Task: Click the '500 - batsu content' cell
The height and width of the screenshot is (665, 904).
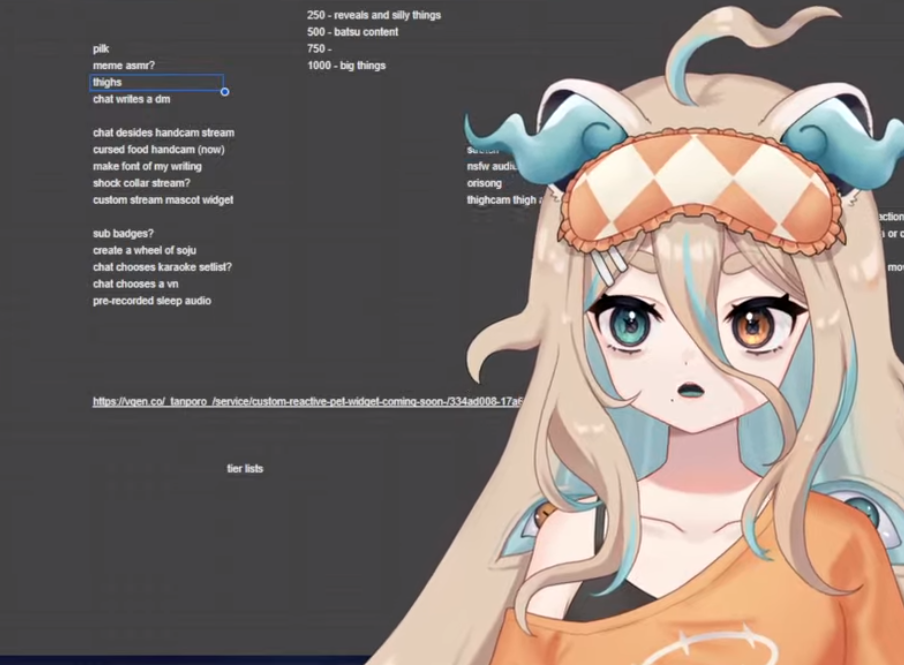Action: pyautogui.click(x=353, y=32)
